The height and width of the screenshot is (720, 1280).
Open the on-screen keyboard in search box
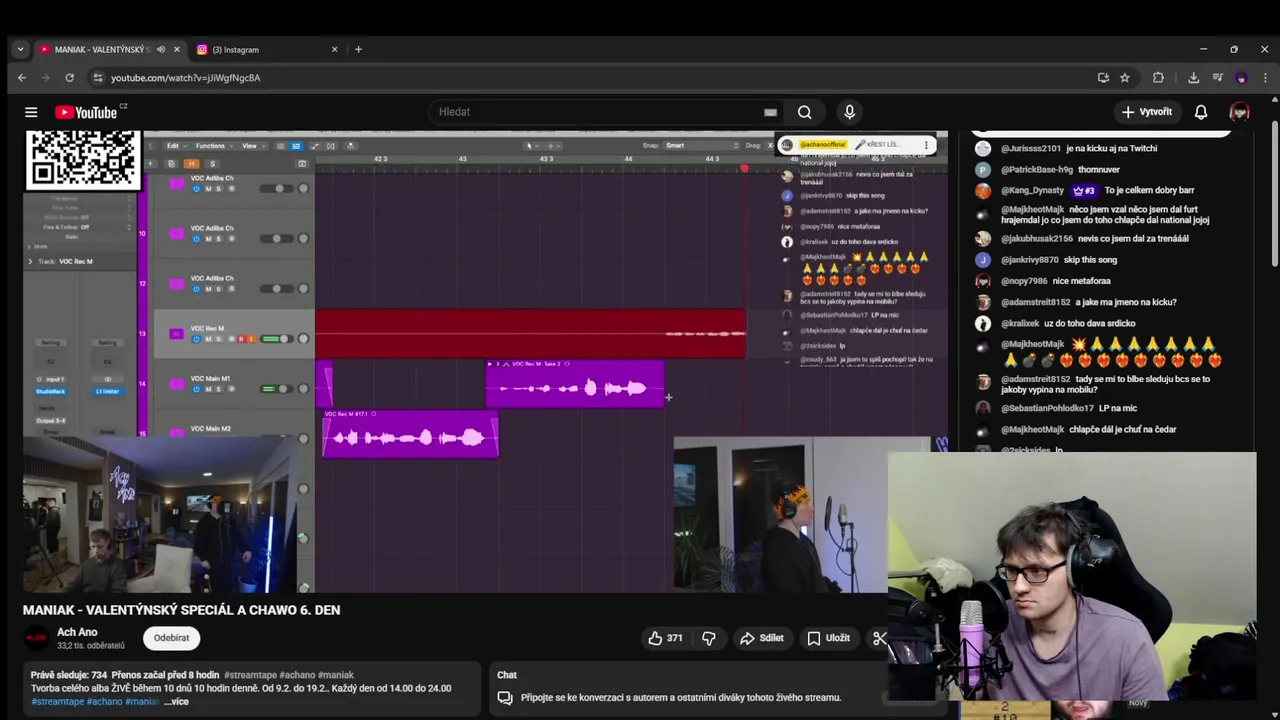click(x=770, y=112)
